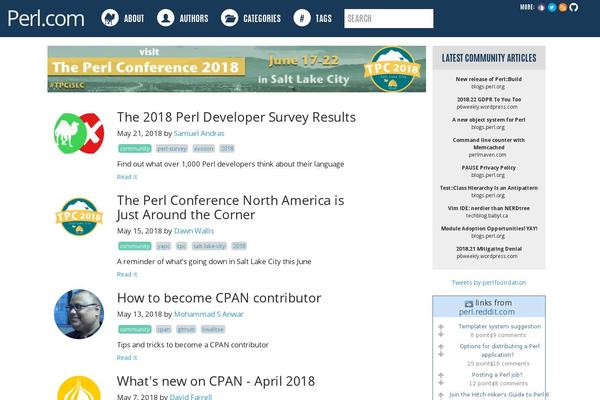Viewport: 600px width, 400px height.
Task: Select 2018 tag on Perl Conference article
Action: coord(239,246)
